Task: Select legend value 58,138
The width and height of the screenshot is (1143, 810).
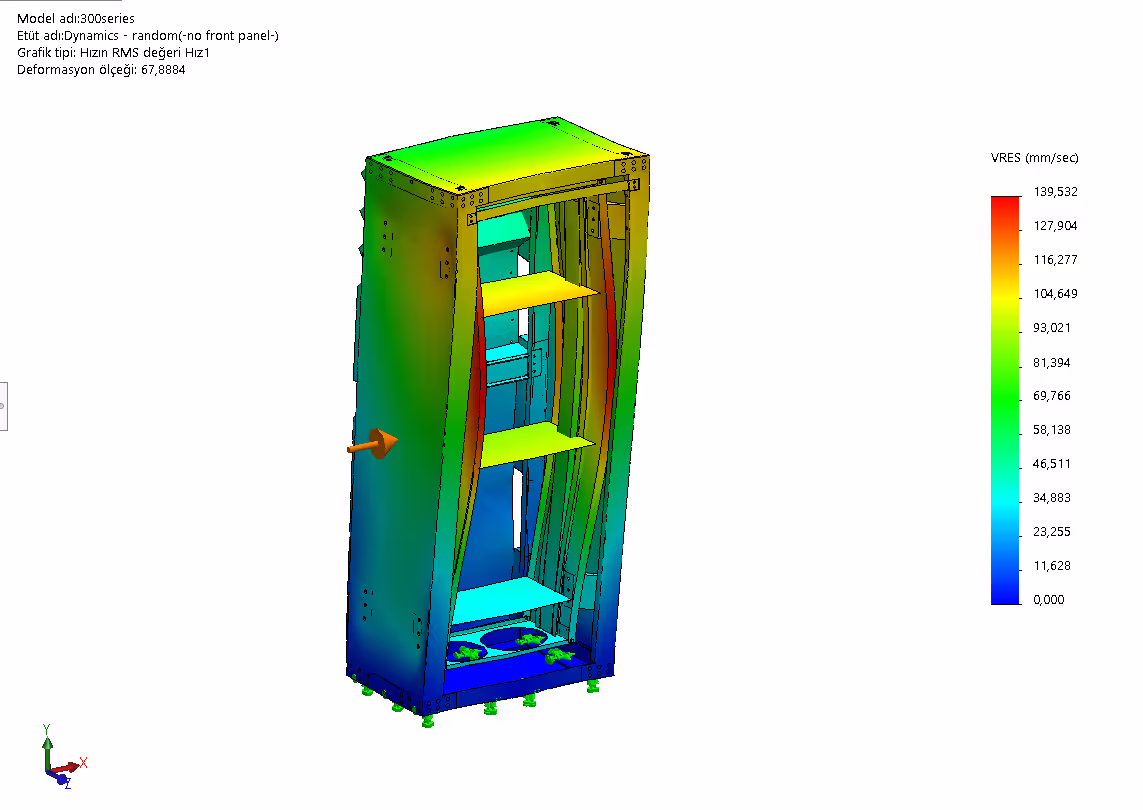Action: click(1052, 430)
